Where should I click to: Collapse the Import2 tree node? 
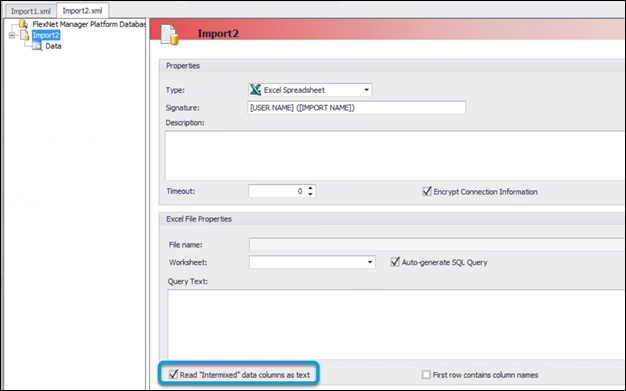click(x=12, y=36)
